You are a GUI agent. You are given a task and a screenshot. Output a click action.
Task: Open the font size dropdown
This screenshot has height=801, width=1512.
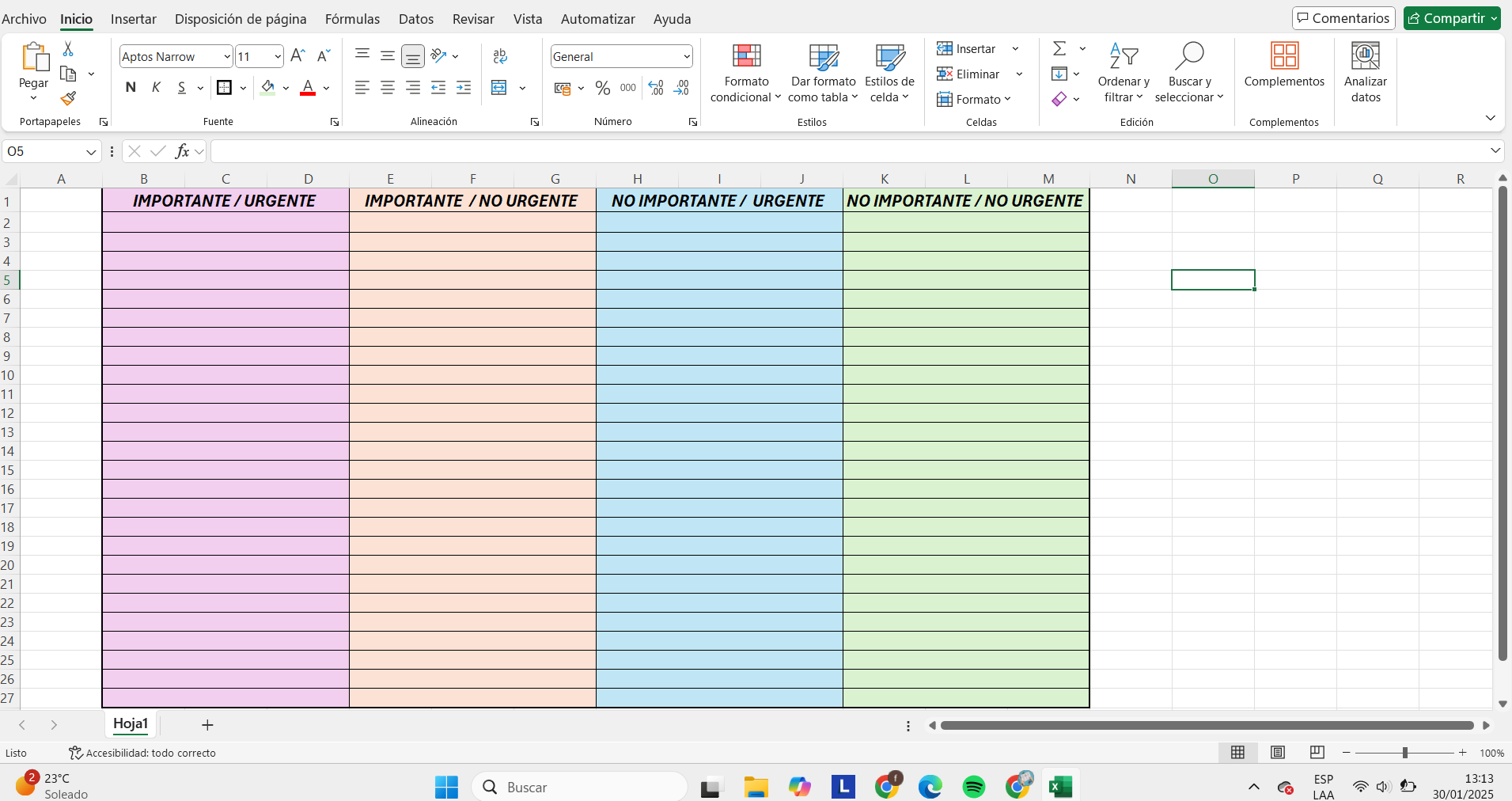[278, 56]
